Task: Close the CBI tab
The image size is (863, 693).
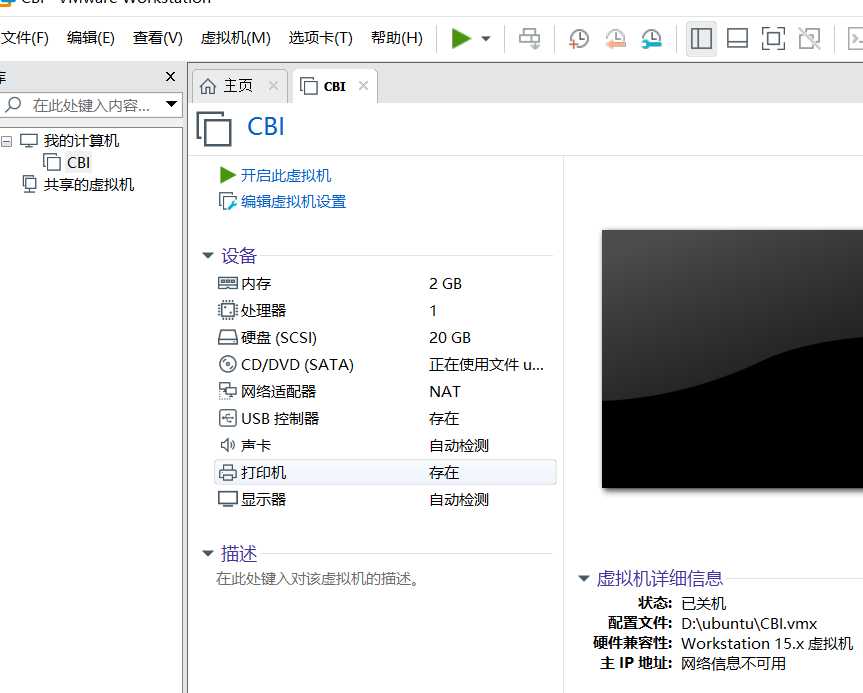Action: [363, 86]
